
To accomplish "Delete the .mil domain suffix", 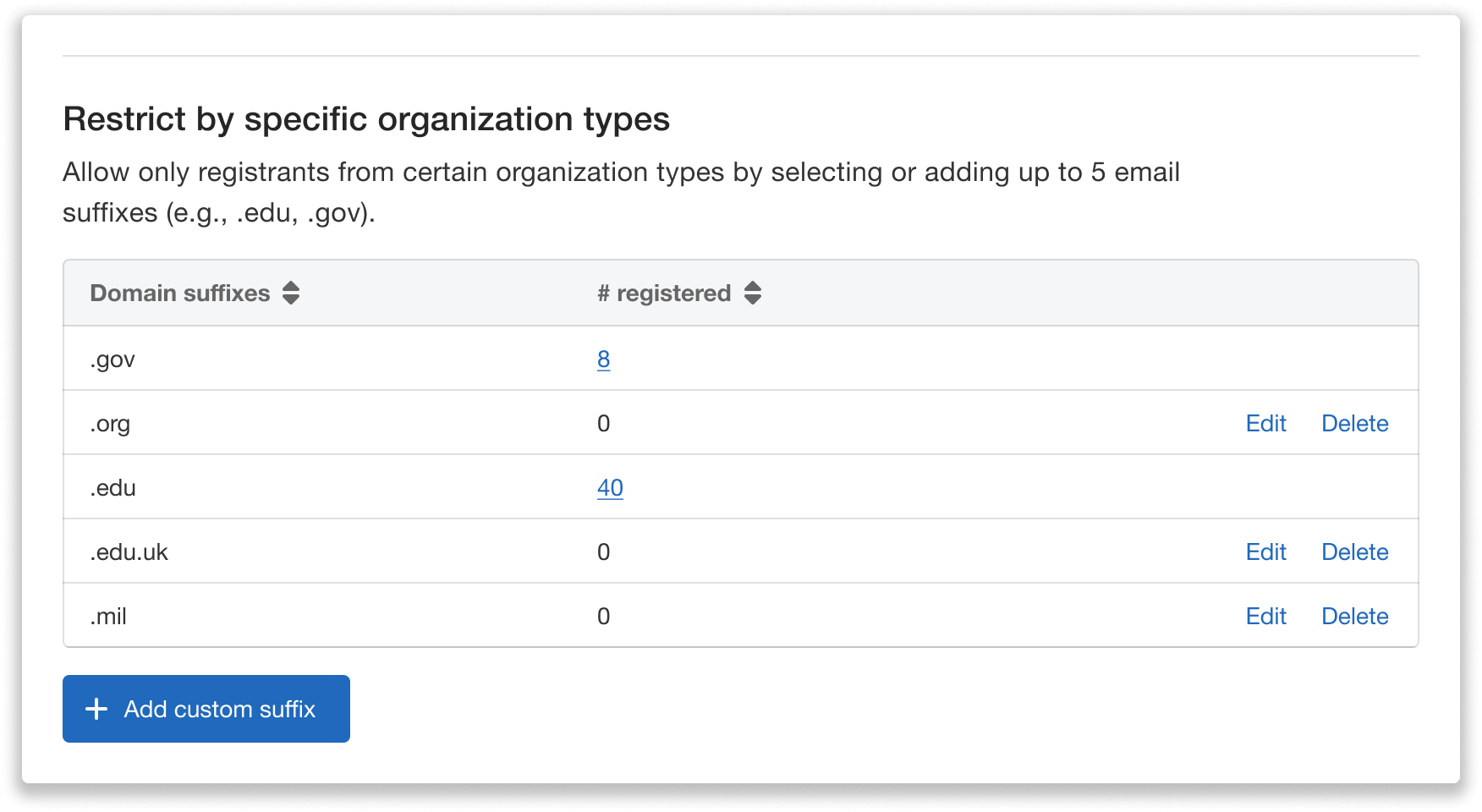I will coord(1354,616).
